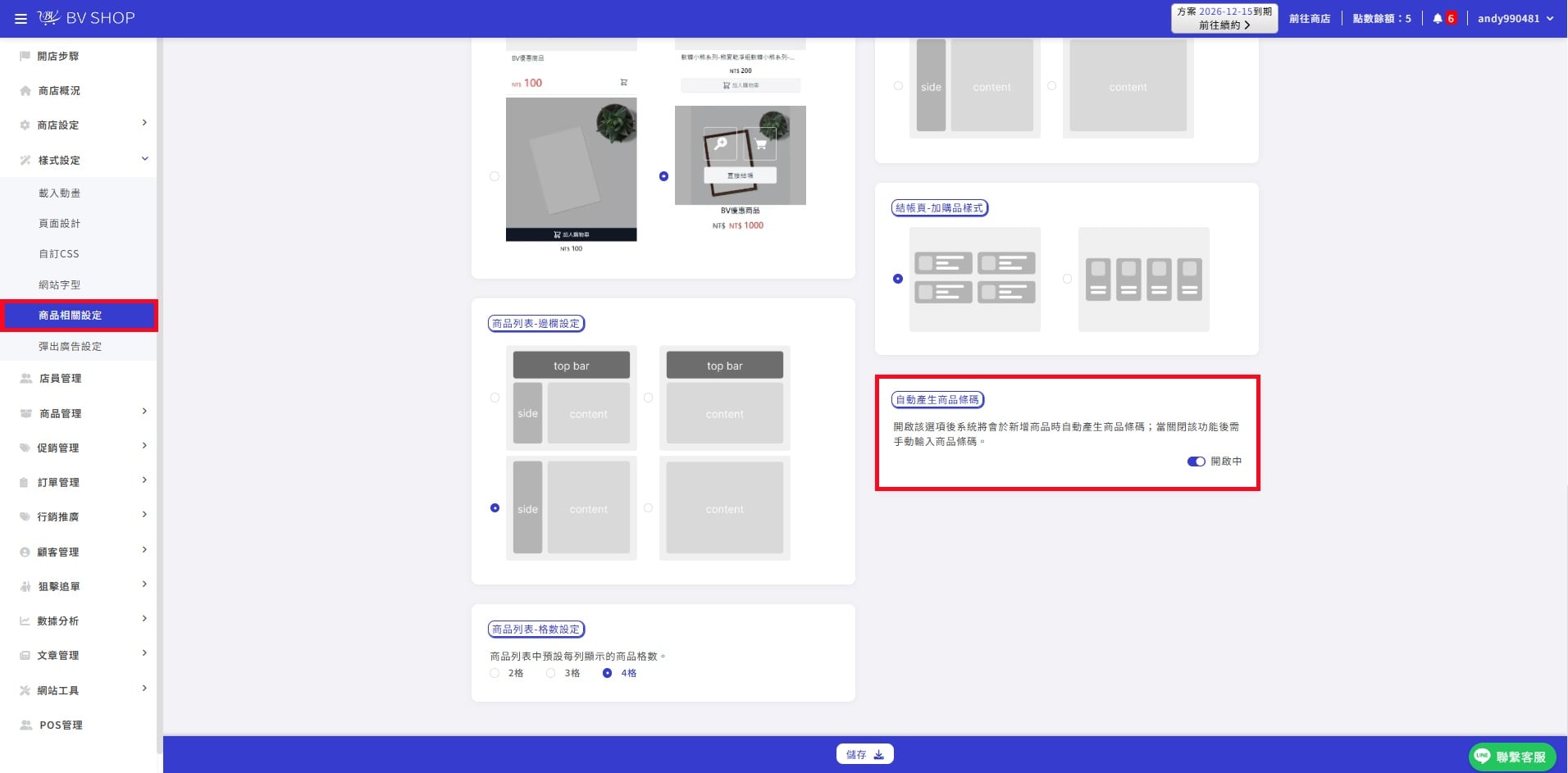Viewport: 1568px width, 773px height.
Task: Click the wand icon beside 樣式設定
Action: pos(25,160)
